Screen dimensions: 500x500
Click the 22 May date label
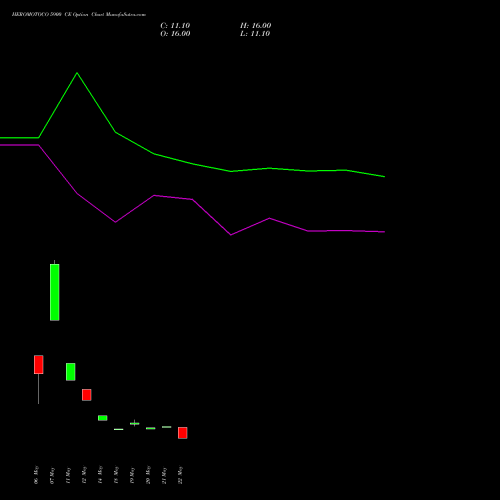point(180,475)
